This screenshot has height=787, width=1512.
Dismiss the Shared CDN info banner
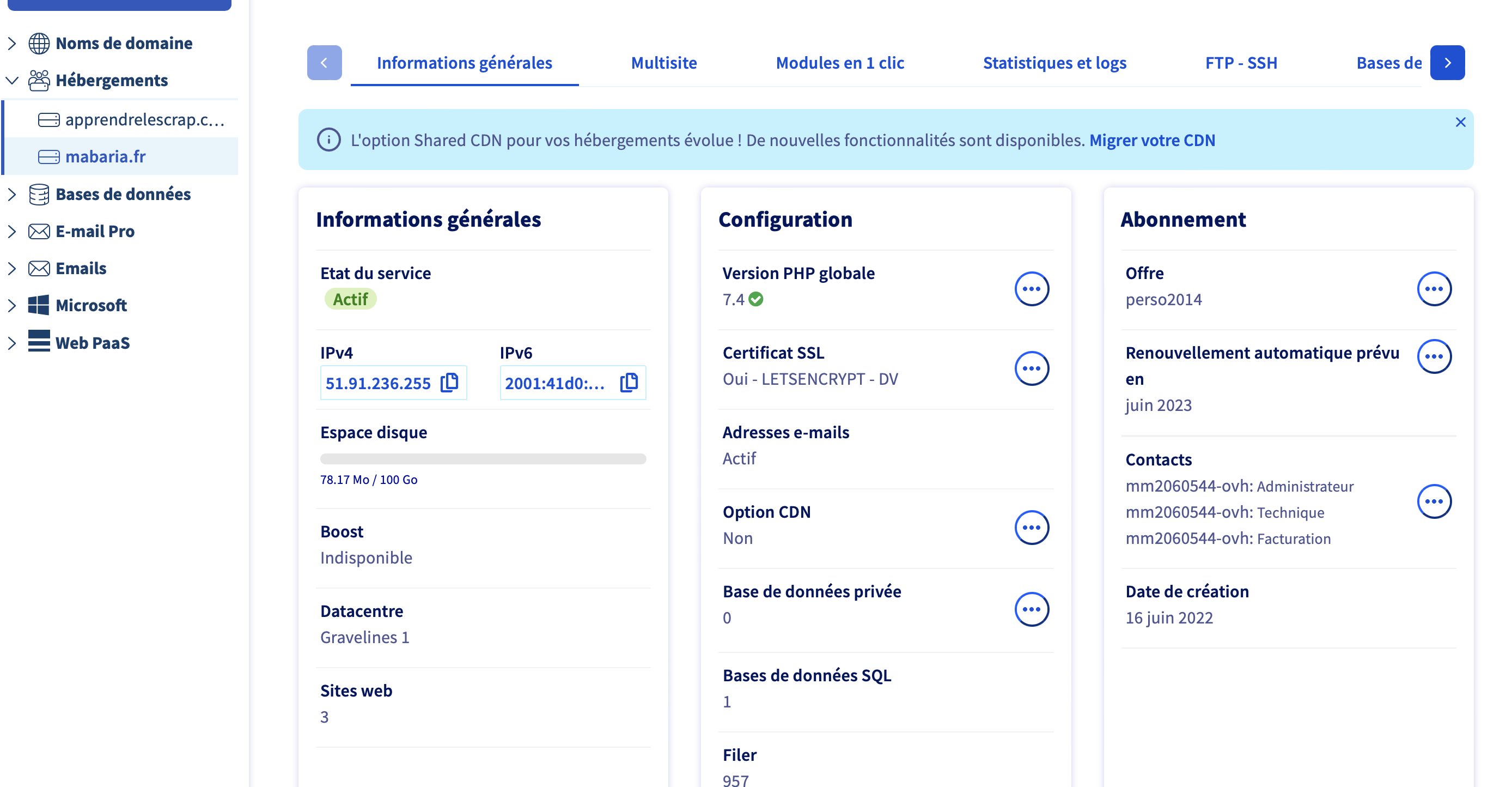click(x=1460, y=122)
